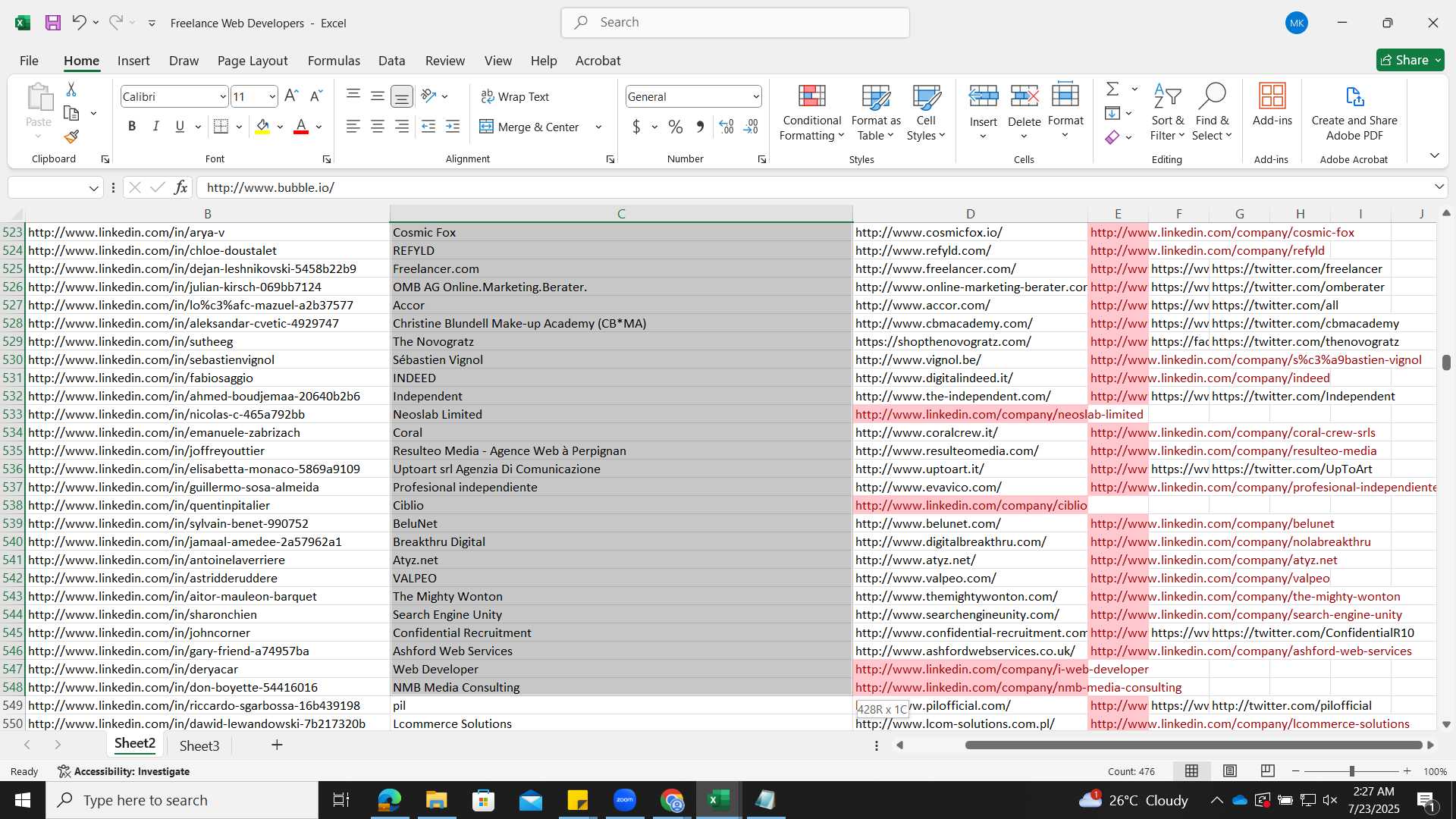Click the Paste button
1456x819 pixels.
39,112
